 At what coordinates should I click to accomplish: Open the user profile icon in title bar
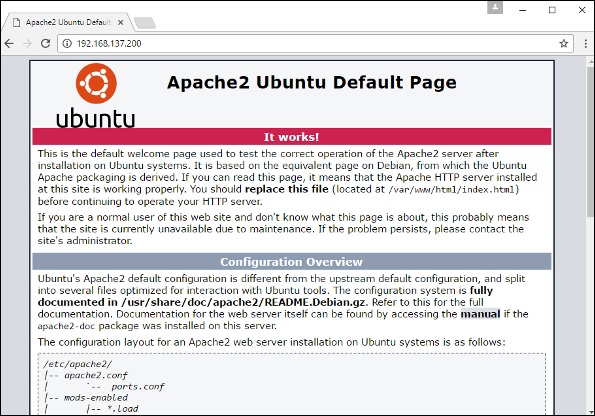point(495,8)
